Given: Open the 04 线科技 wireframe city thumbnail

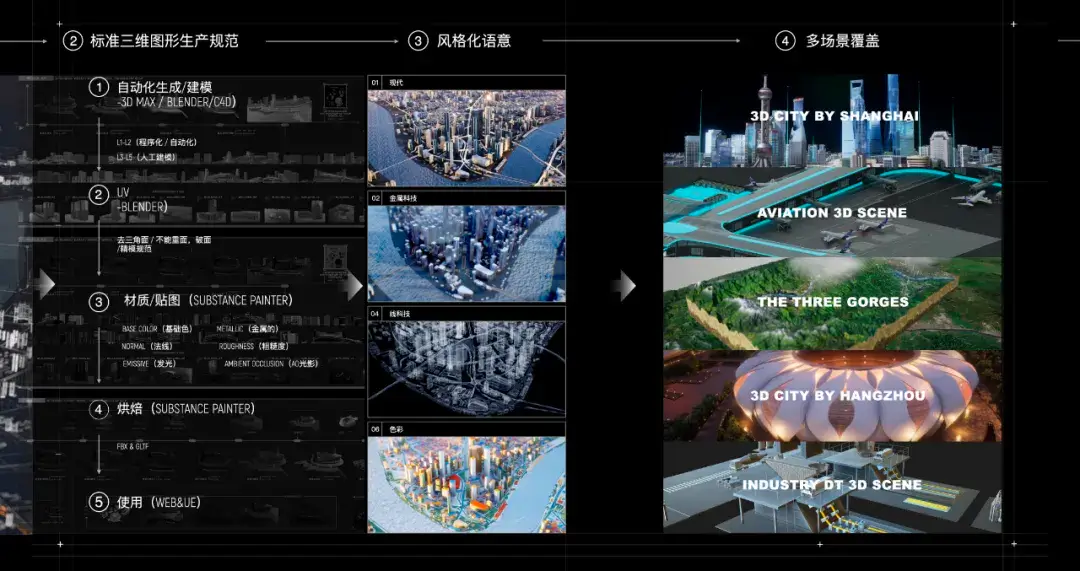Looking at the screenshot, I should [466, 368].
